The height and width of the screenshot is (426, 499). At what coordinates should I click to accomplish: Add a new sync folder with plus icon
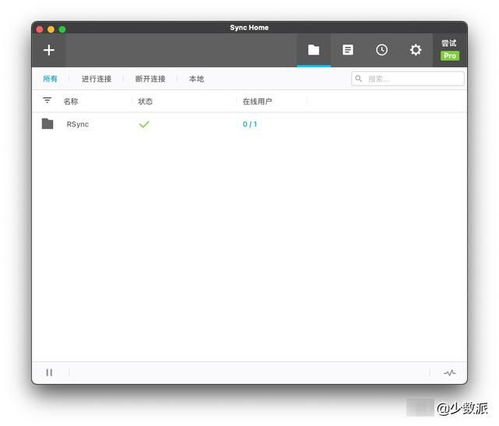tap(49, 50)
